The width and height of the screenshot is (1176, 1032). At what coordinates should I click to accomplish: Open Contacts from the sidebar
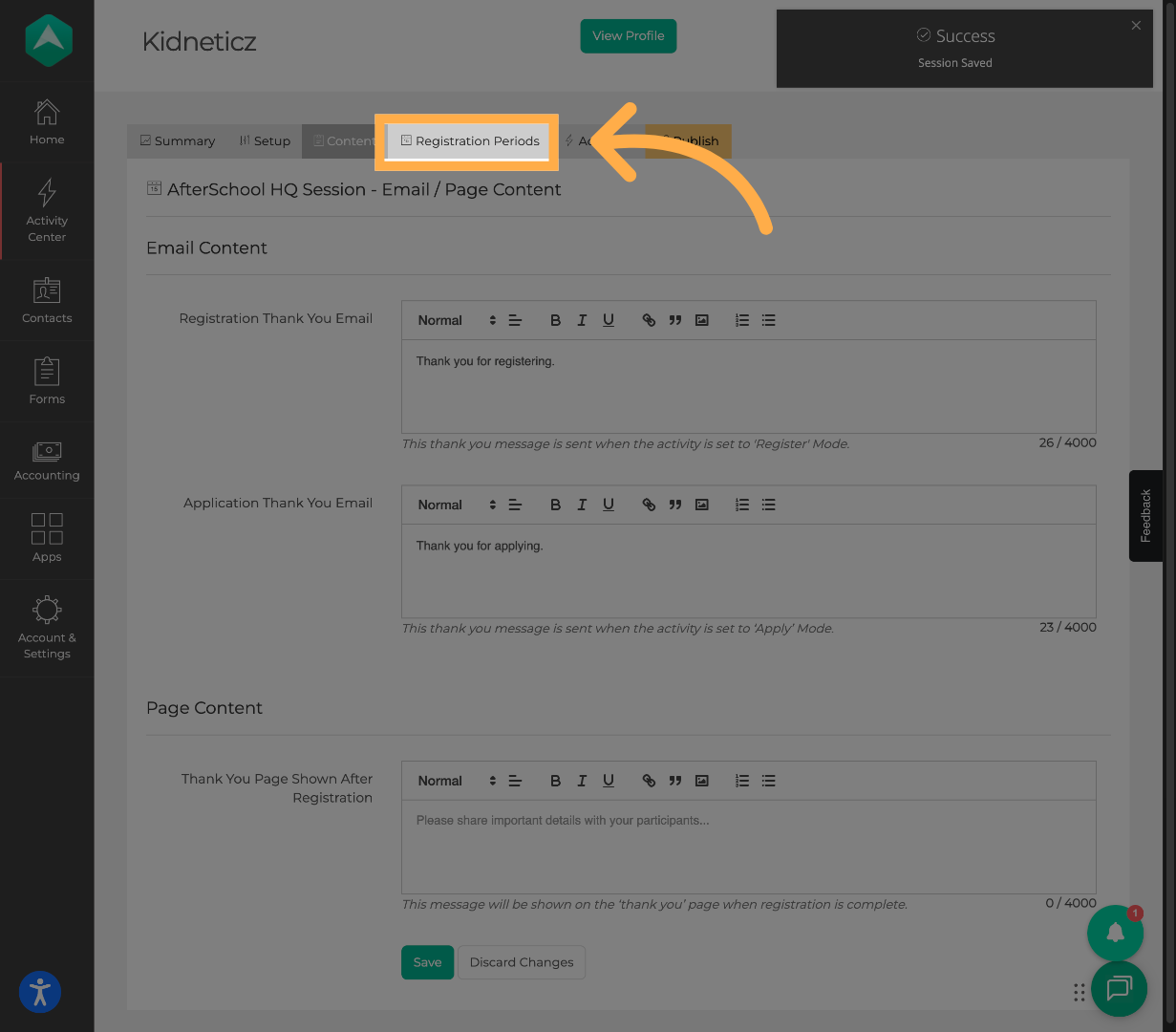coord(47,300)
